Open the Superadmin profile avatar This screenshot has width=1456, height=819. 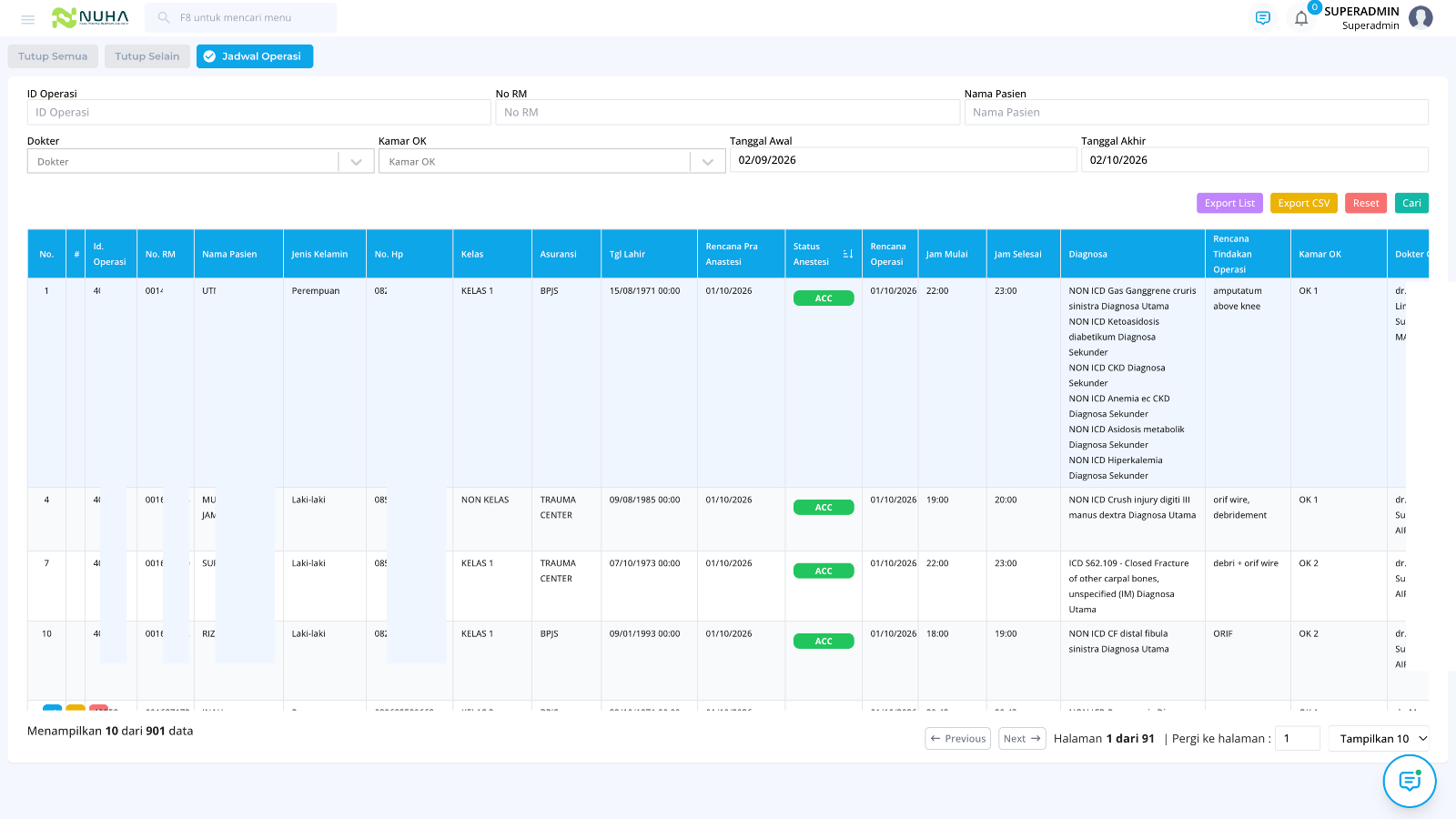tap(1421, 17)
